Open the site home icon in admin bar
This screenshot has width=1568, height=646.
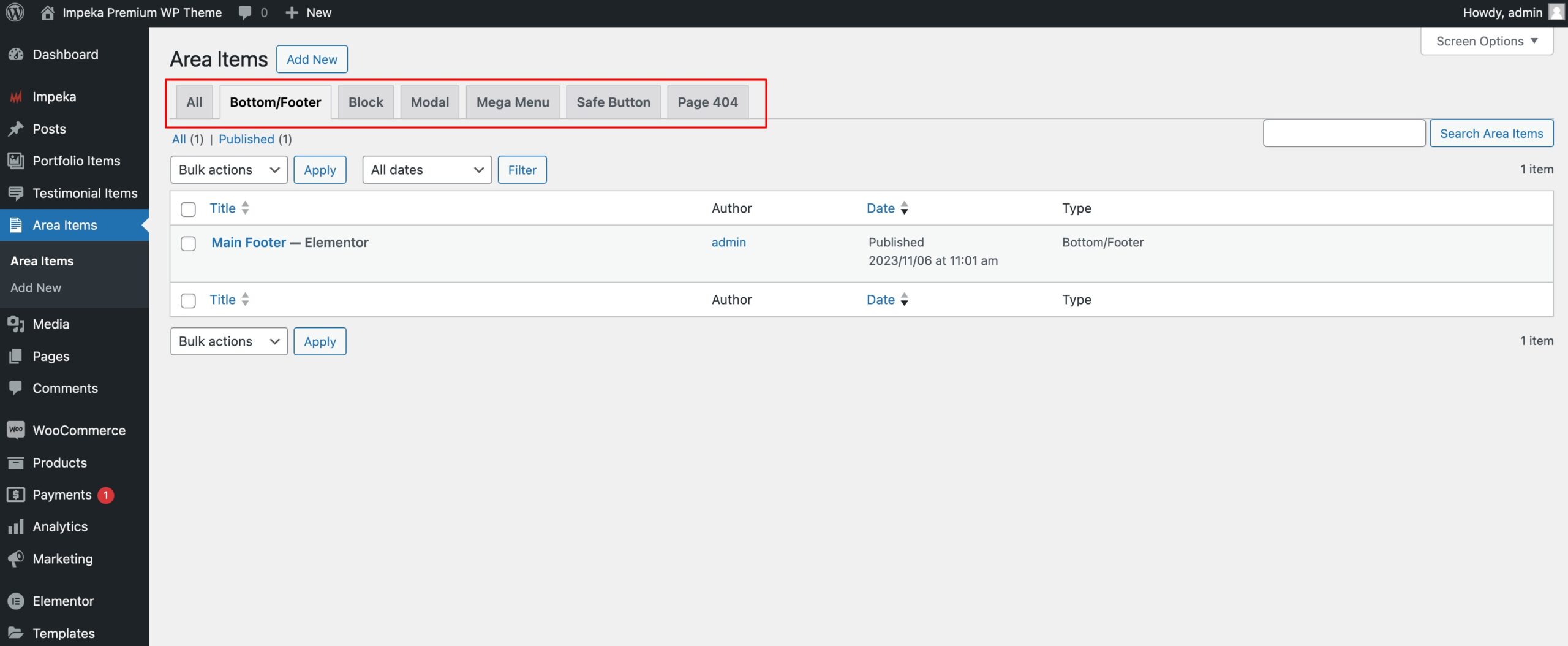click(48, 13)
